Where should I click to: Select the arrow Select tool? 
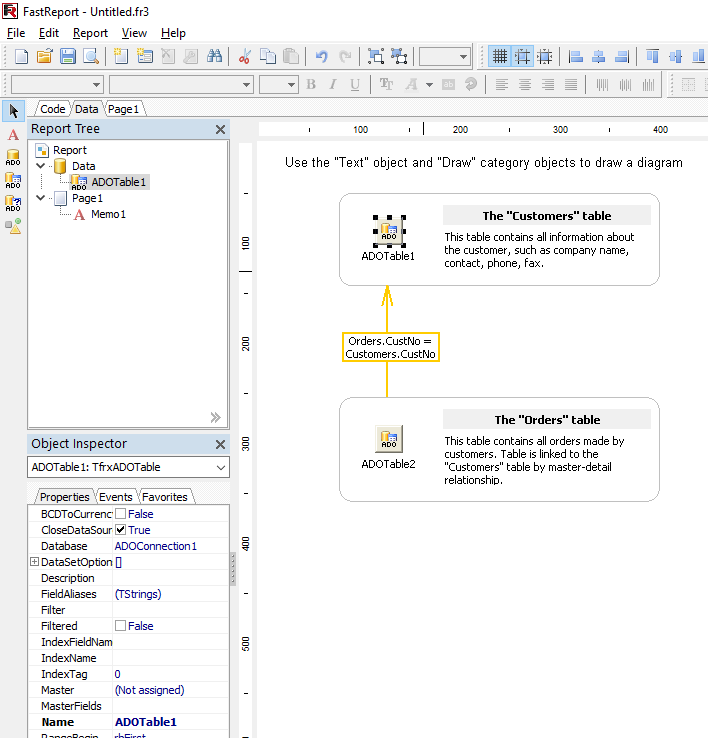[13, 111]
